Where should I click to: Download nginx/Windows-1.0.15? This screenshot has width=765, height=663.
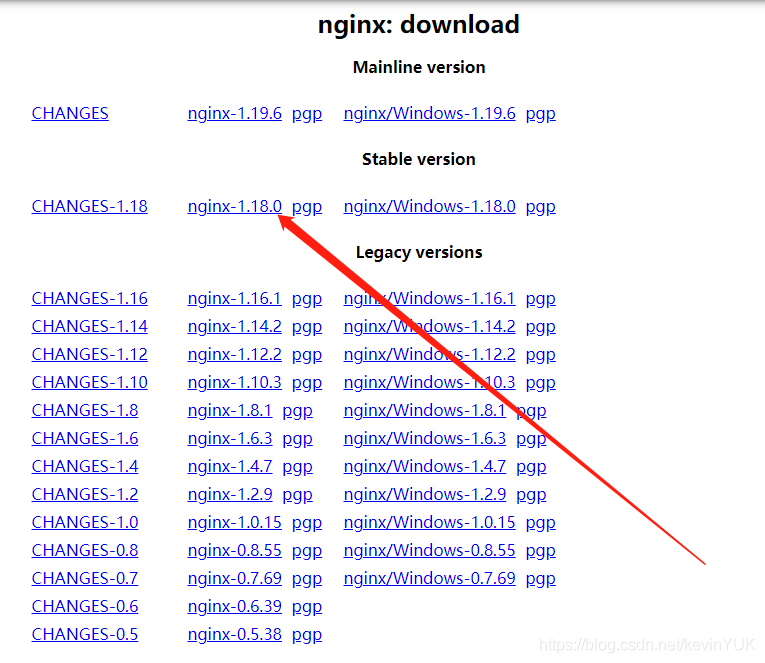pos(429,522)
